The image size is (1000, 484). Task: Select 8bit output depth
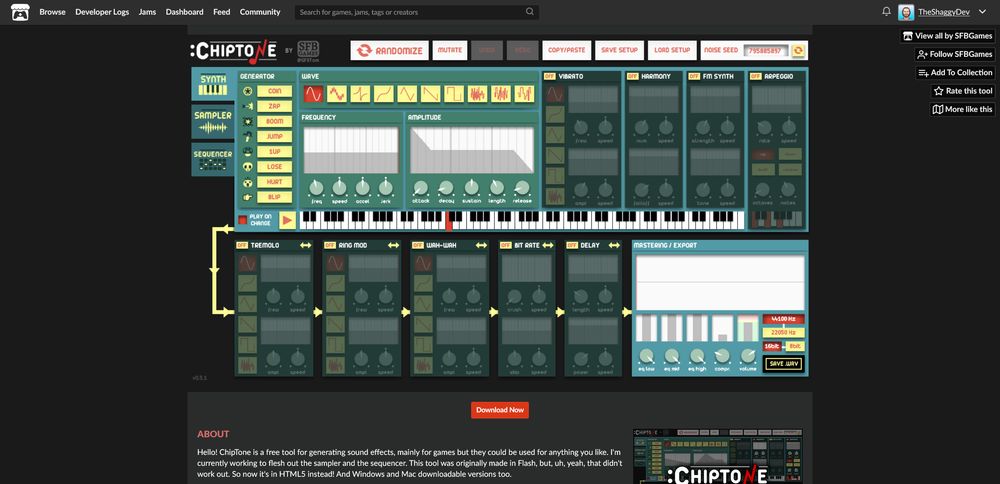(x=795, y=346)
